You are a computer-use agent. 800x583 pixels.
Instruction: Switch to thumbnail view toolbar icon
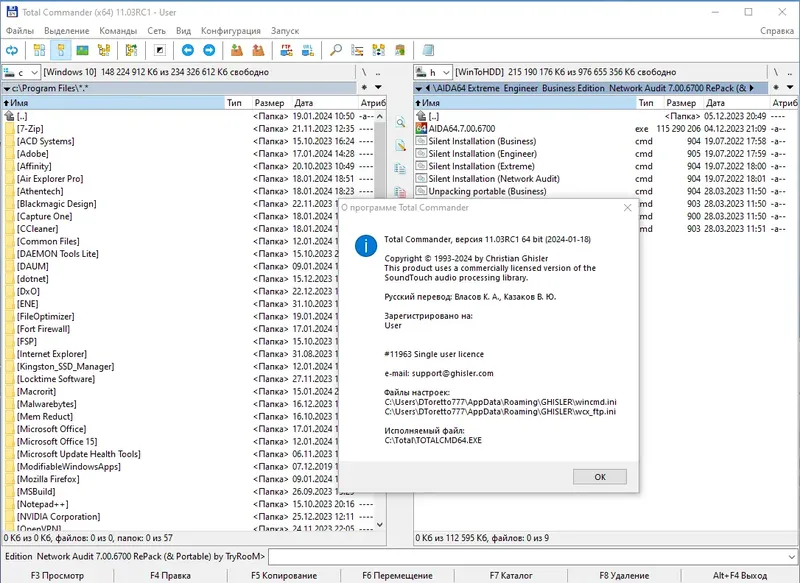click(x=82, y=50)
